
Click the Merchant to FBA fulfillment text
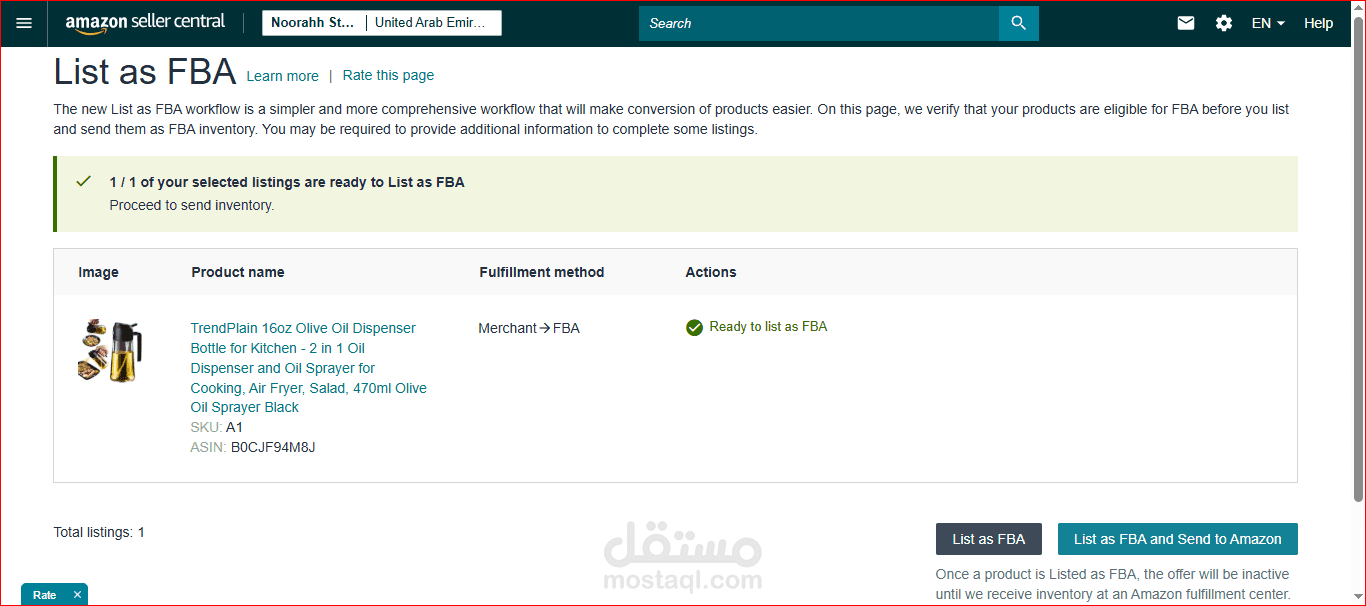[529, 328]
